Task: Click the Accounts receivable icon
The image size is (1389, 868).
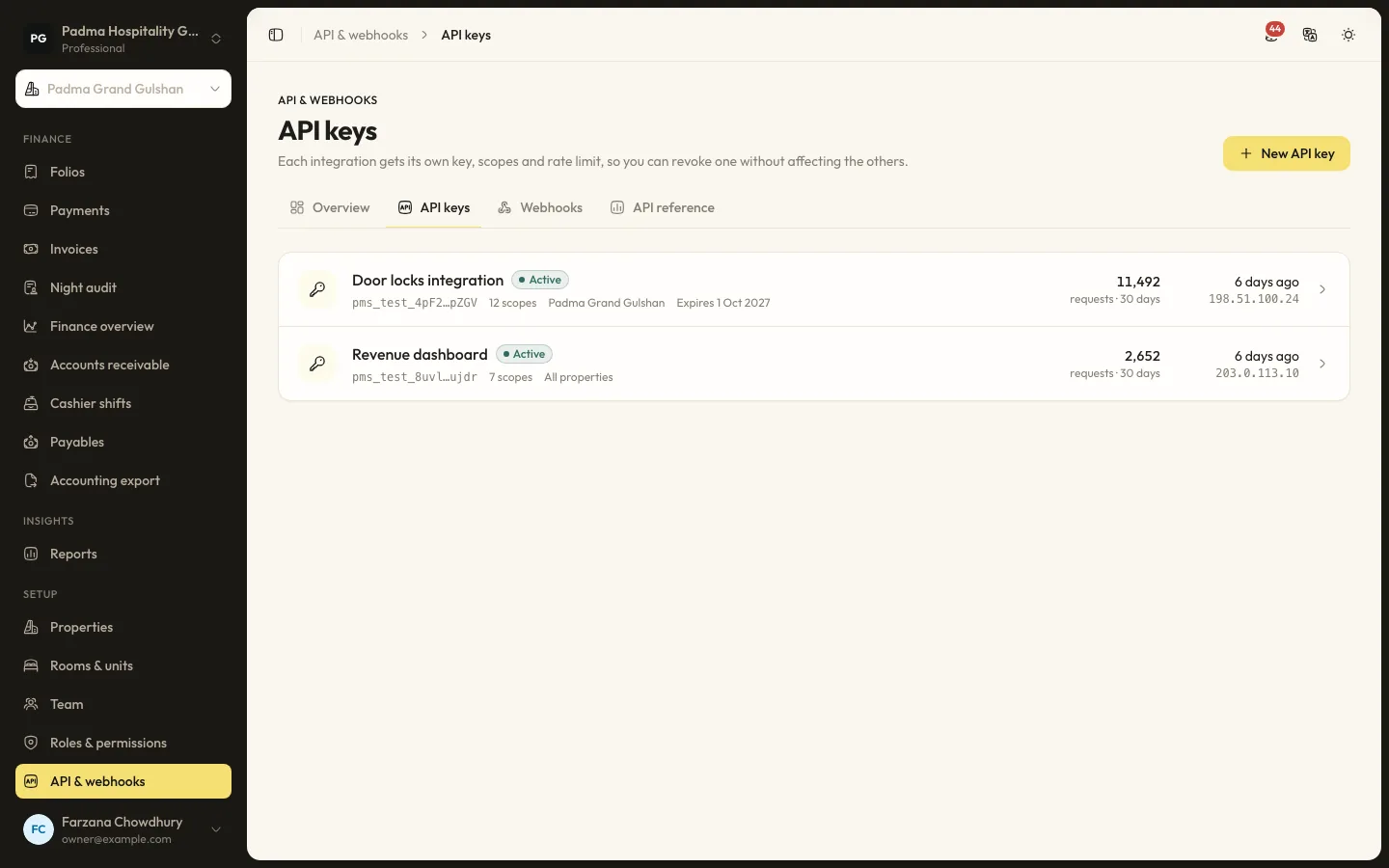Action: tap(31, 365)
